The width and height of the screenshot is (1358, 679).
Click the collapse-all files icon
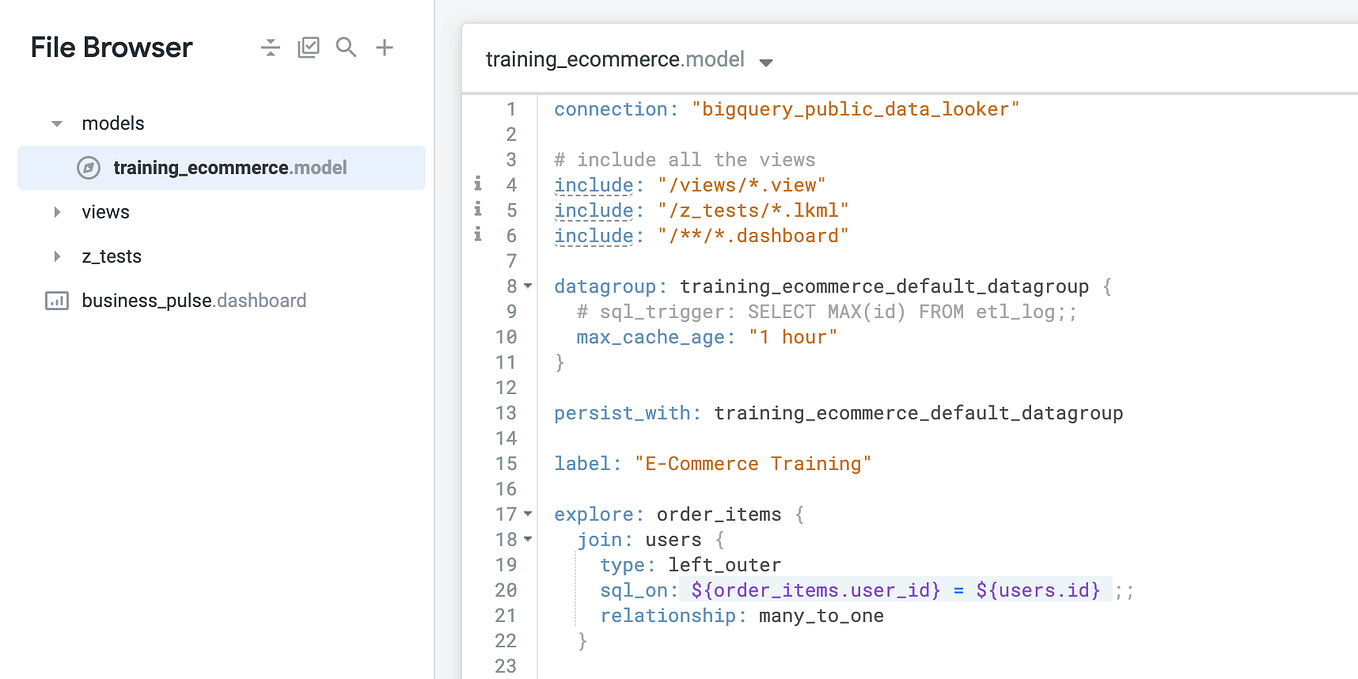coord(270,47)
